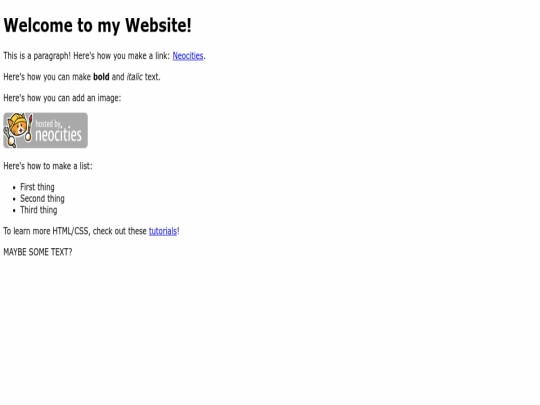Select the First thing list item

click(37, 187)
